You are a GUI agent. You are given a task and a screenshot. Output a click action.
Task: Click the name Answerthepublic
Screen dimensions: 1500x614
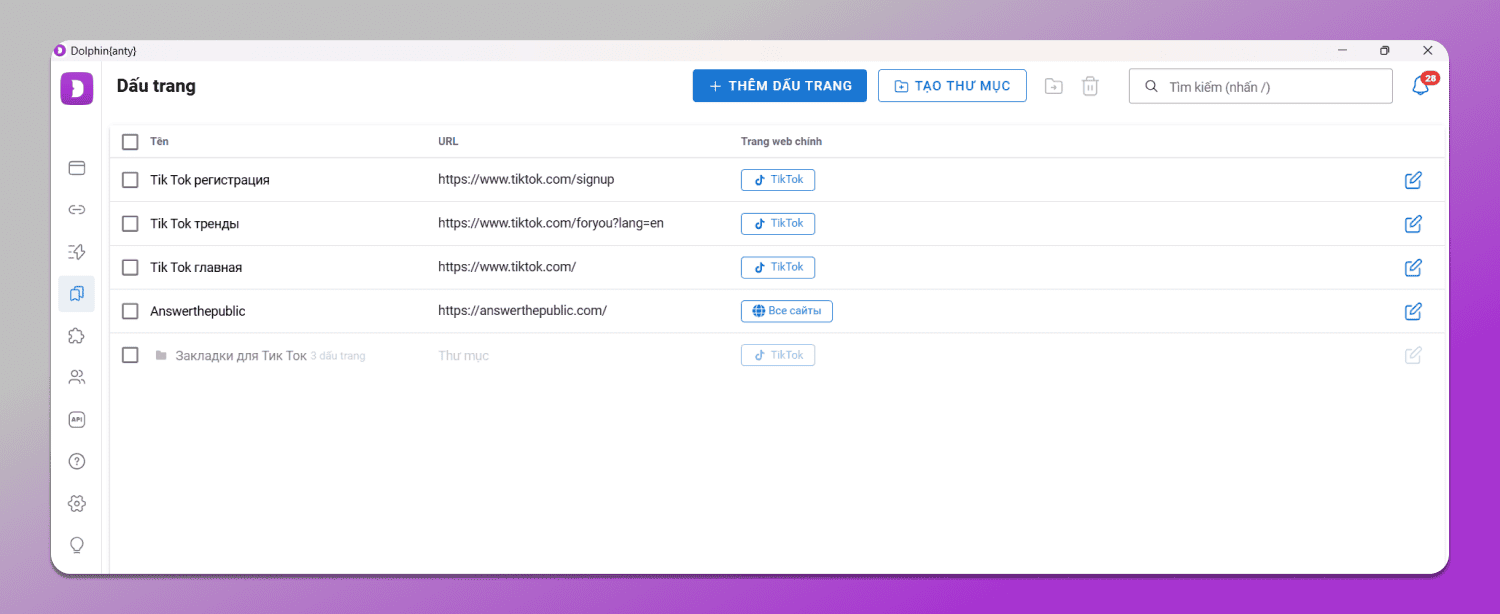(197, 311)
